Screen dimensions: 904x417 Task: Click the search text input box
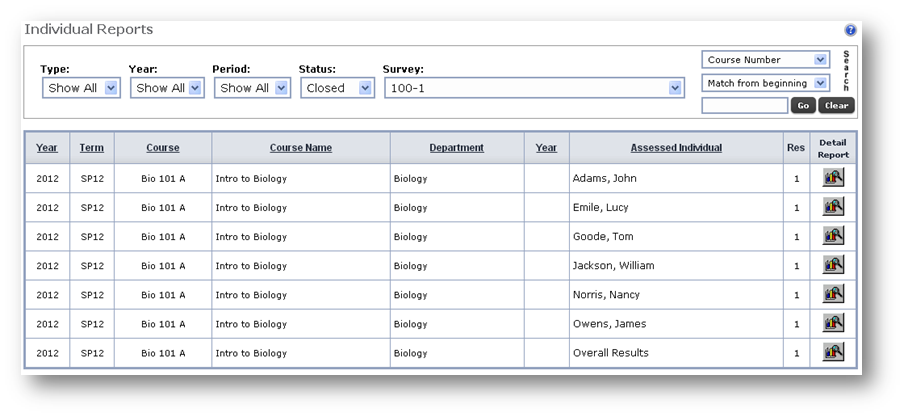click(x=744, y=106)
